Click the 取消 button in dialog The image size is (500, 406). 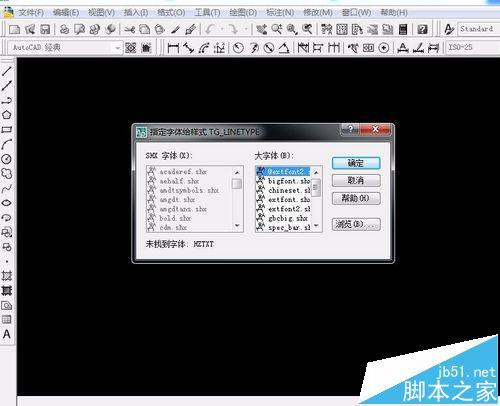356,180
